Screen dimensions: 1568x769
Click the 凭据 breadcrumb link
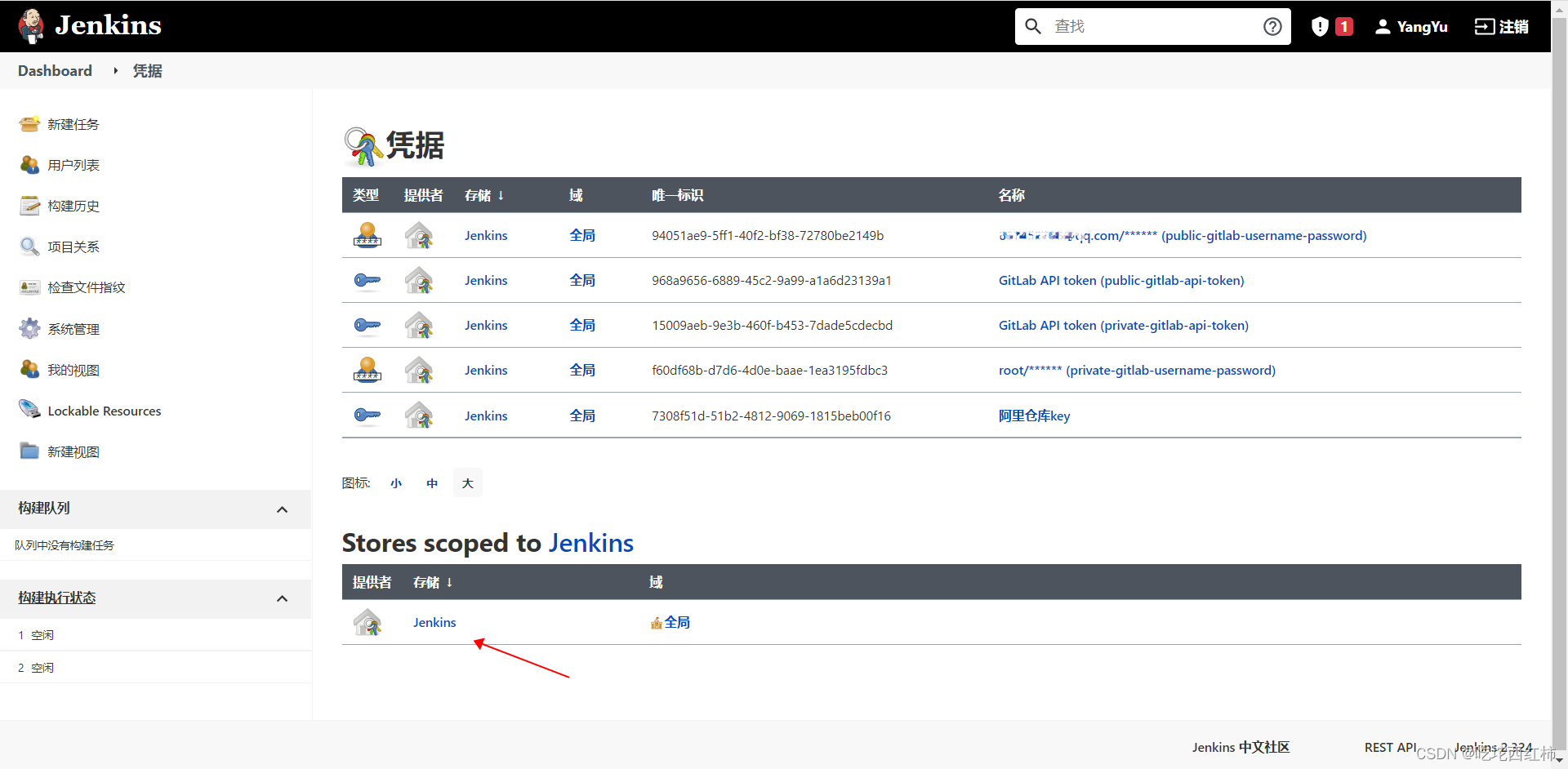(x=148, y=71)
